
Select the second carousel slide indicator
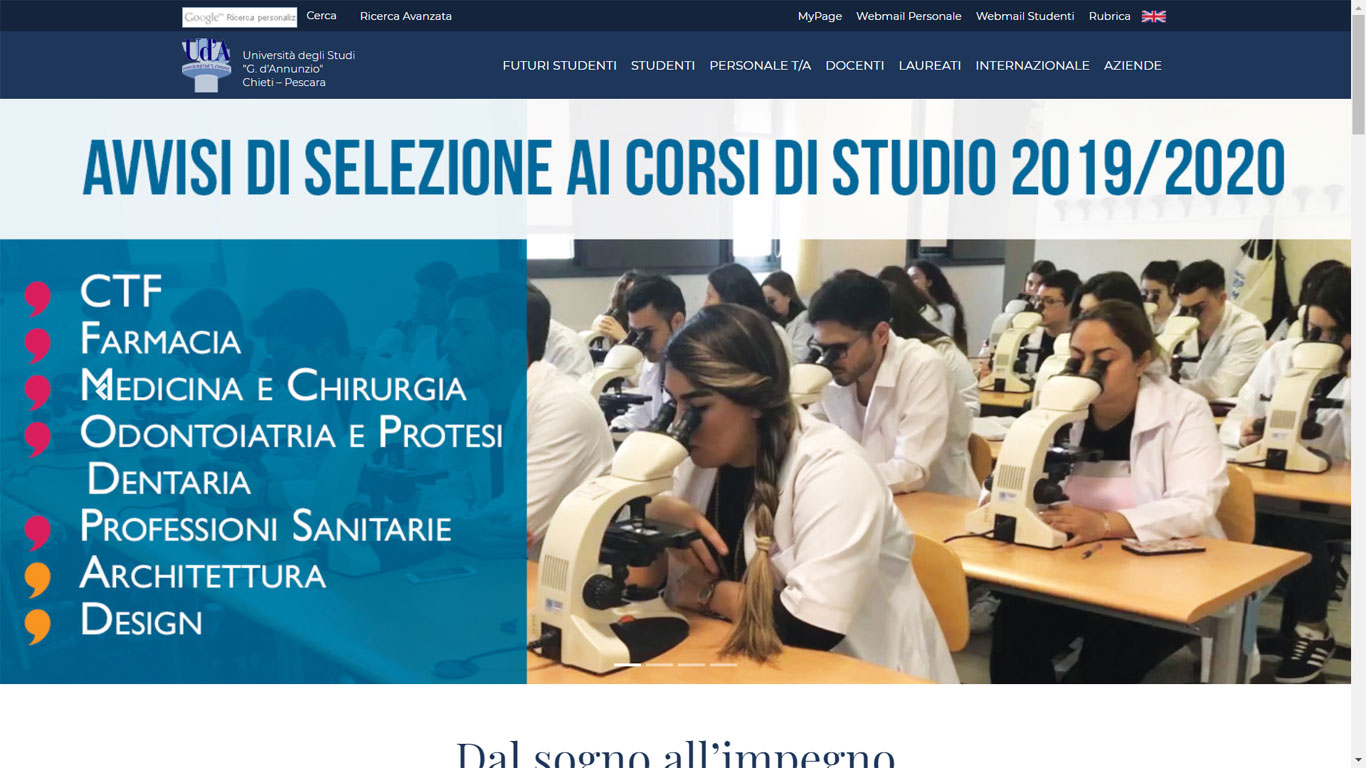[659, 664]
